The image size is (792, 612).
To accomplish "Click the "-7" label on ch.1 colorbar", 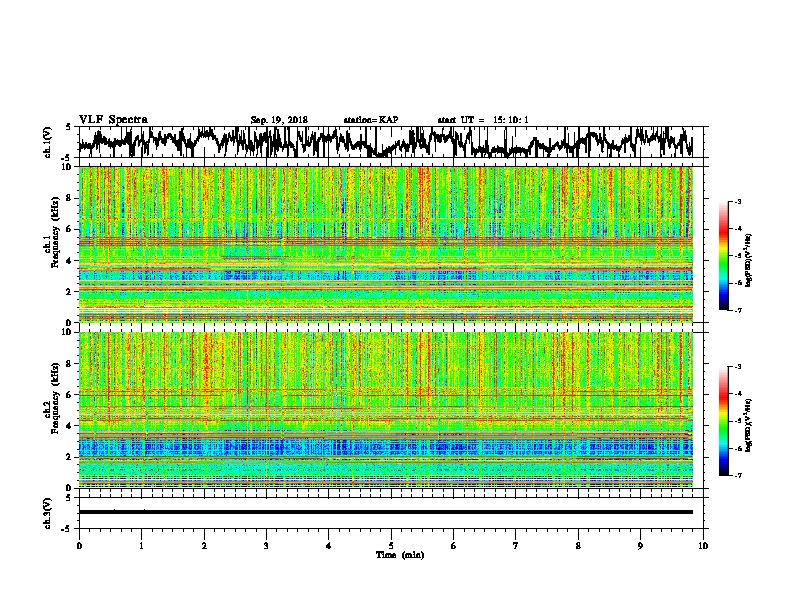I will click(x=738, y=310).
